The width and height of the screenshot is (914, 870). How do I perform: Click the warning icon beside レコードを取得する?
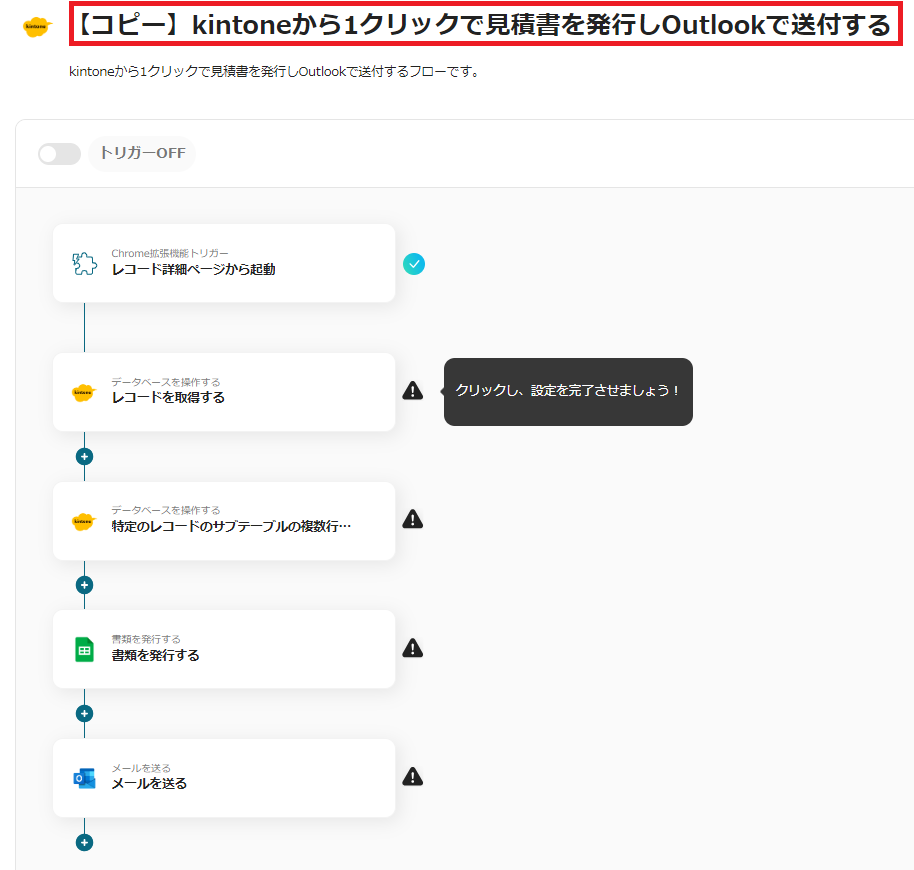click(413, 390)
